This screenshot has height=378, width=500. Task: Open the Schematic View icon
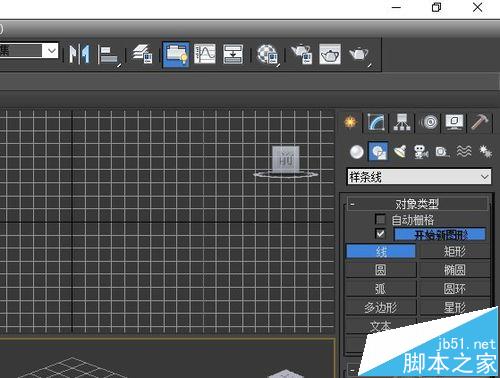[x=233, y=54]
